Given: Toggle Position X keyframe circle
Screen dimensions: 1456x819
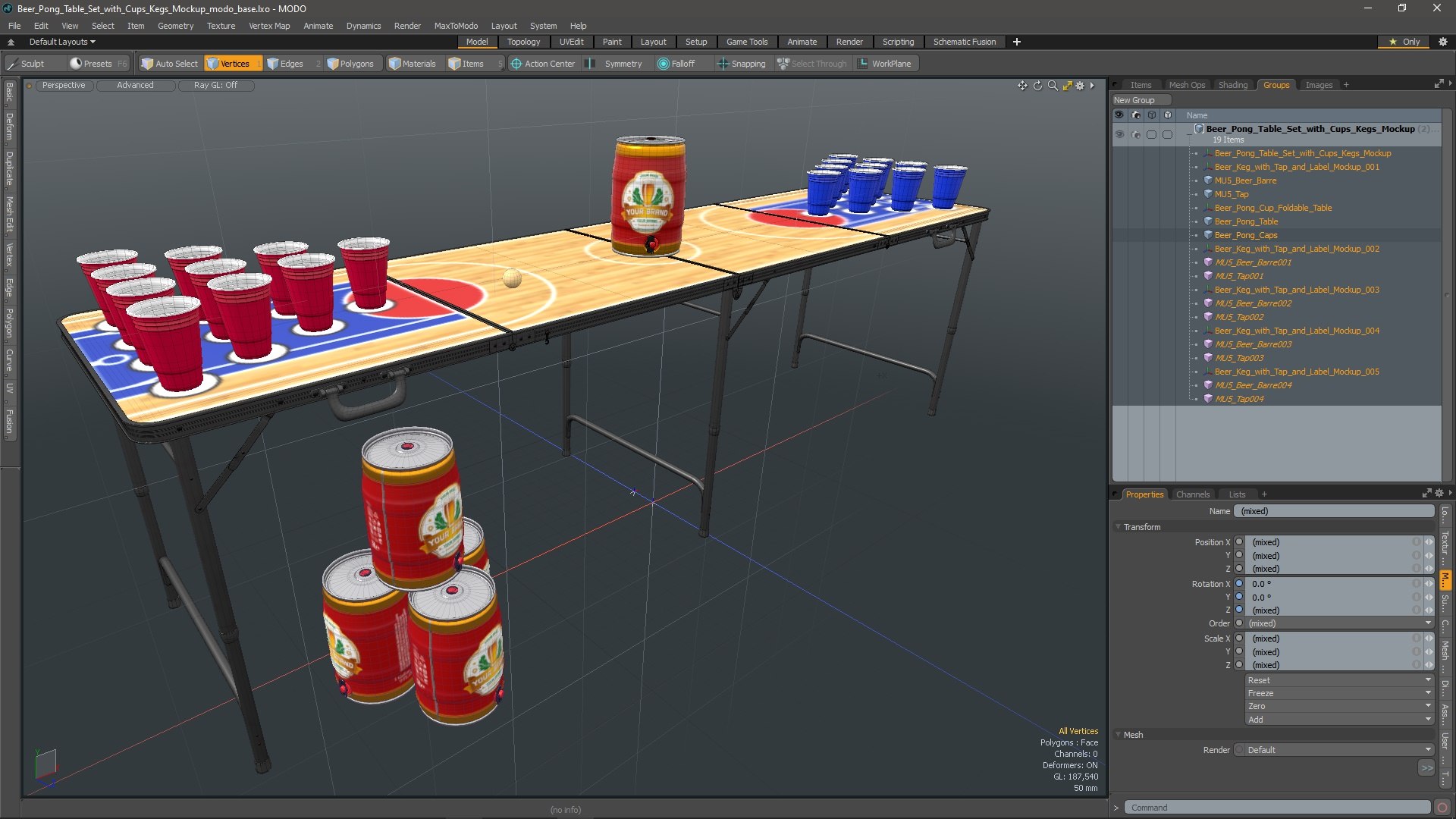Looking at the screenshot, I should [1239, 542].
